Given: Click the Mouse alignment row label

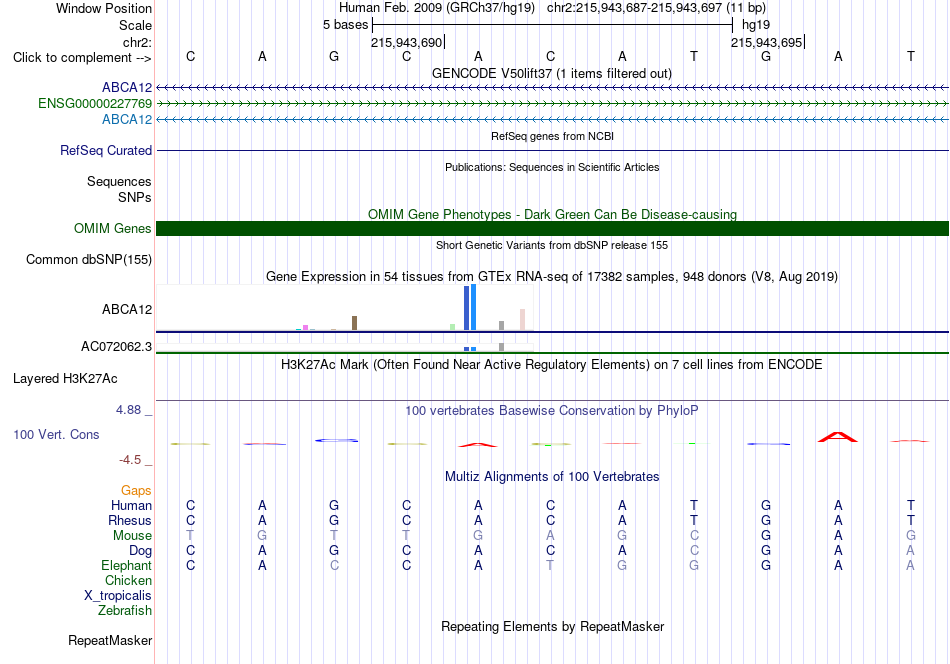Looking at the screenshot, I should (x=132, y=536).
